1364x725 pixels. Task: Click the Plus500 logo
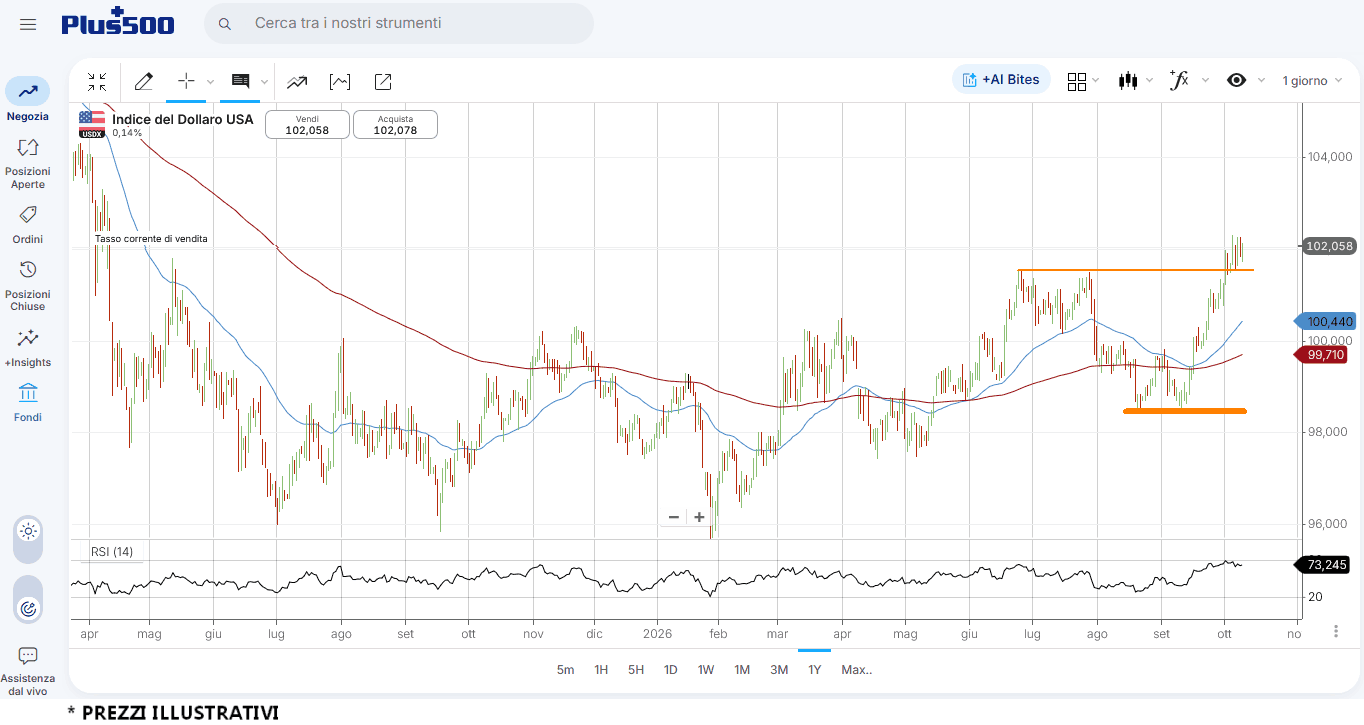click(118, 22)
